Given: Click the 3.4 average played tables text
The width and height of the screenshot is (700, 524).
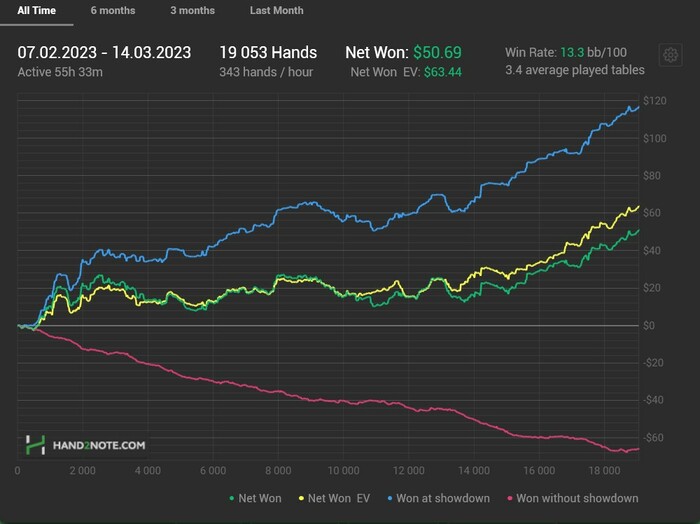Looking at the screenshot, I should 575,70.
